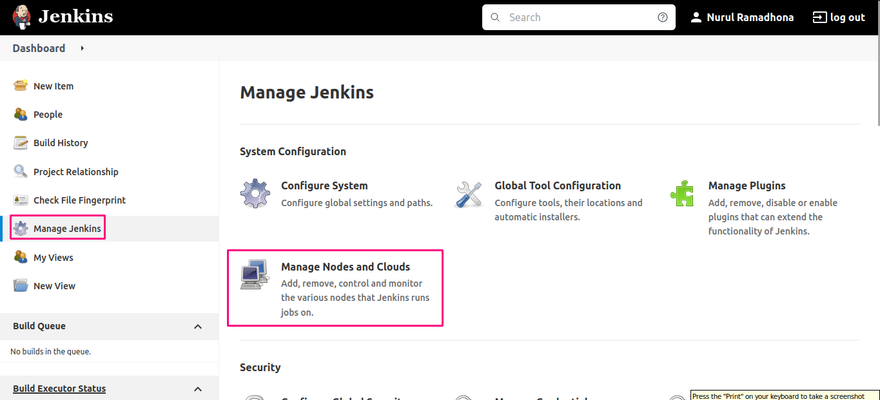Viewport: 880px width, 400px height.
Task: Click the page vertical scrollbar
Action: pyautogui.click(x=877, y=62)
